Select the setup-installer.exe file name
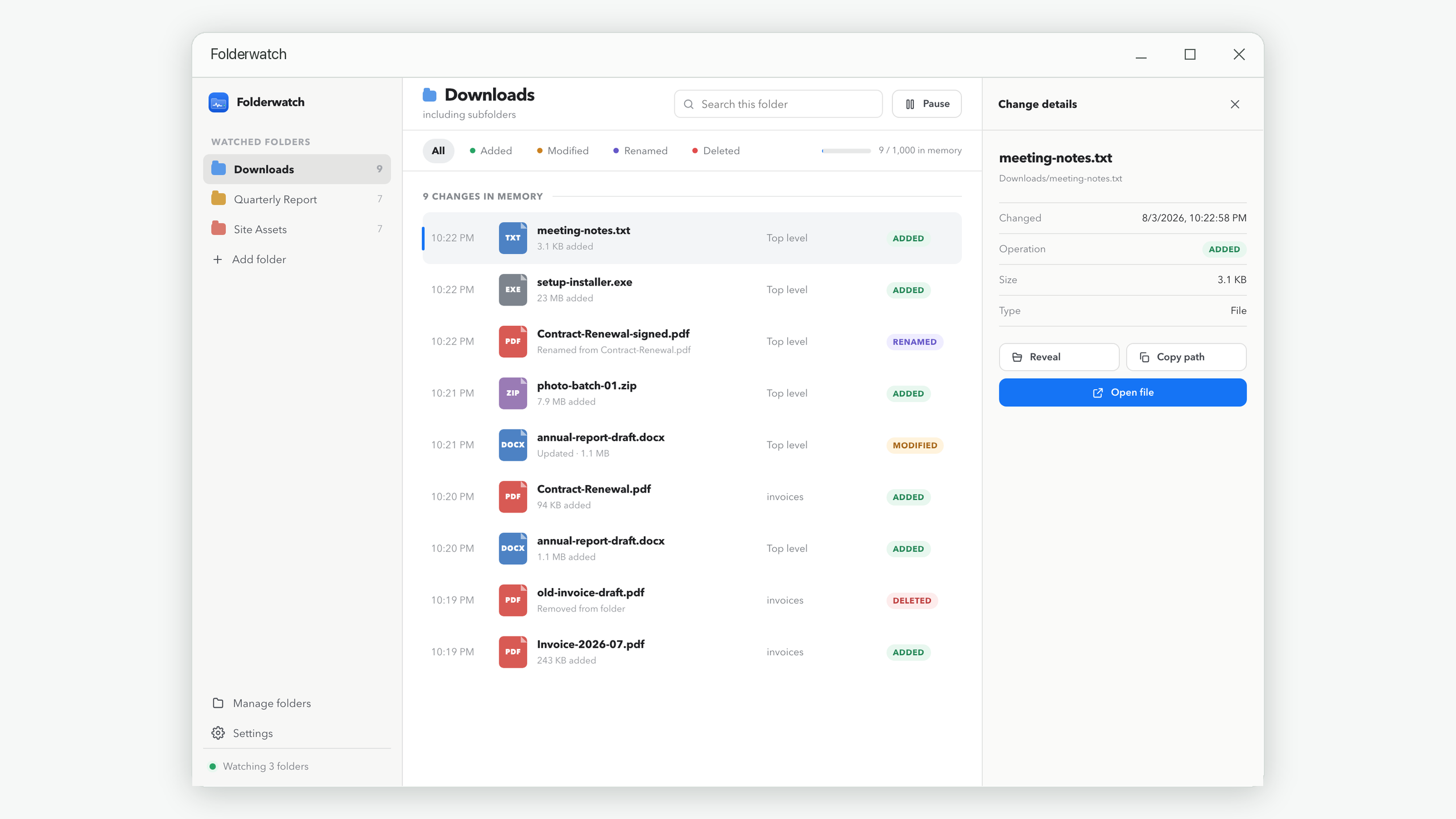The width and height of the screenshot is (1456, 819). 584,282
